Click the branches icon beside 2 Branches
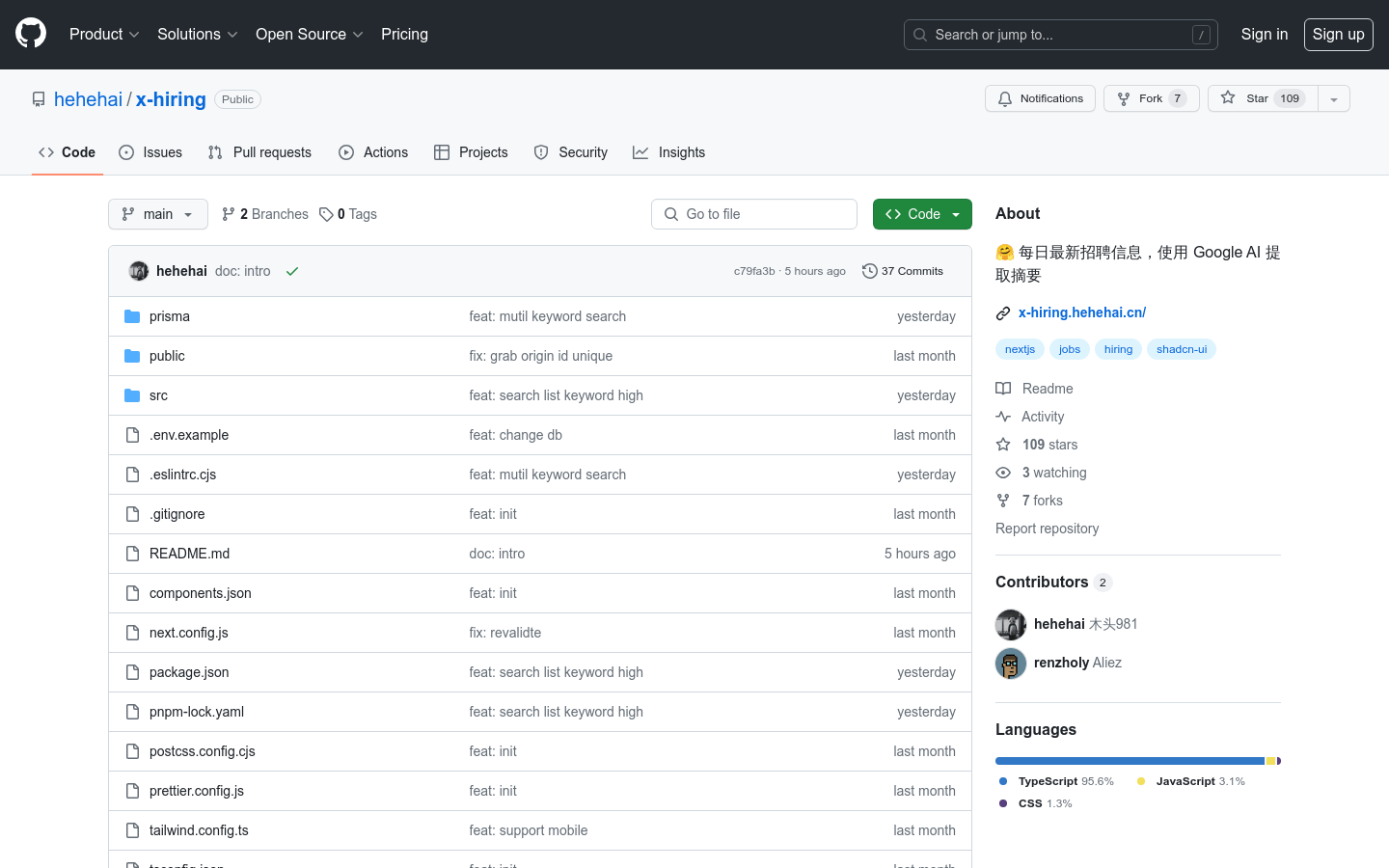 coord(229,214)
